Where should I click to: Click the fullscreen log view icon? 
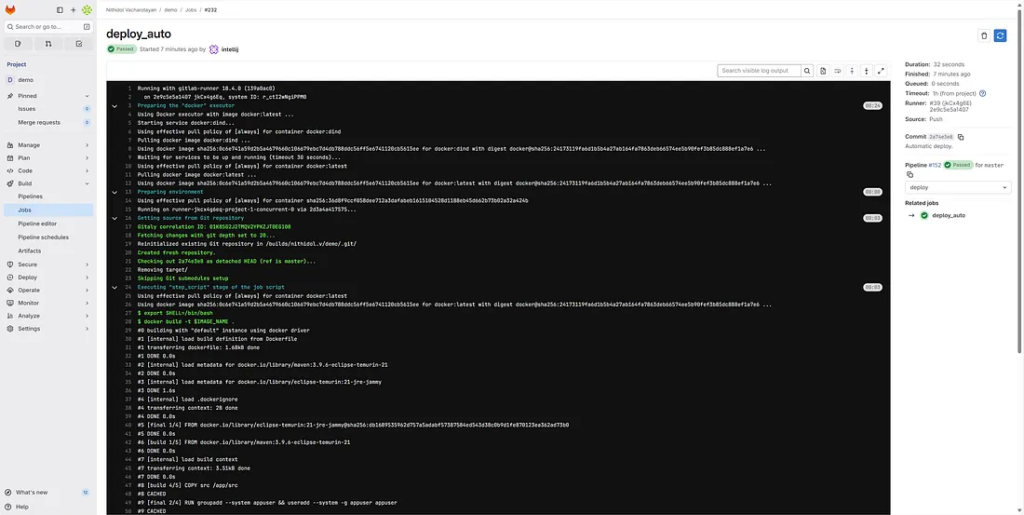pos(881,71)
